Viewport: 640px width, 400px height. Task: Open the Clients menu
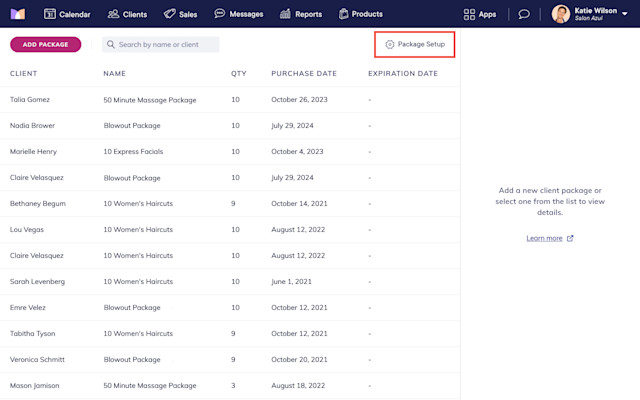tap(127, 14)
